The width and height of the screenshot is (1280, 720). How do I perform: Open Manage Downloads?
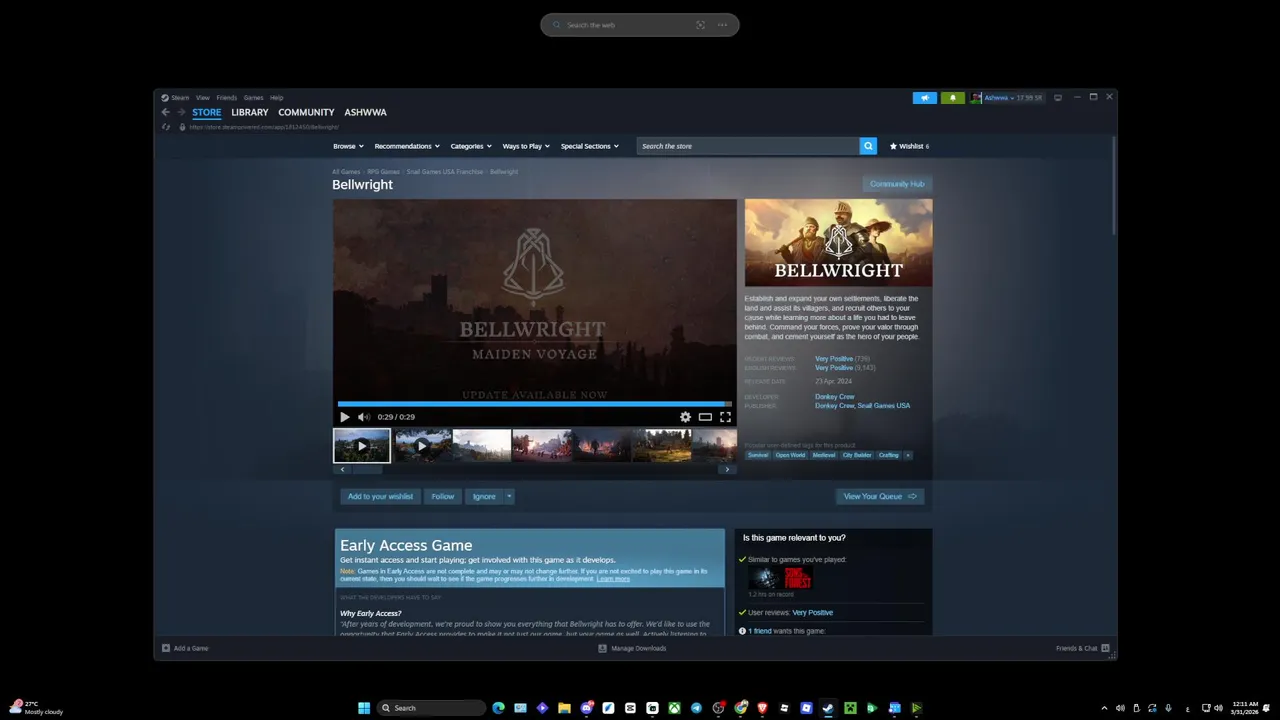(632, 648)
